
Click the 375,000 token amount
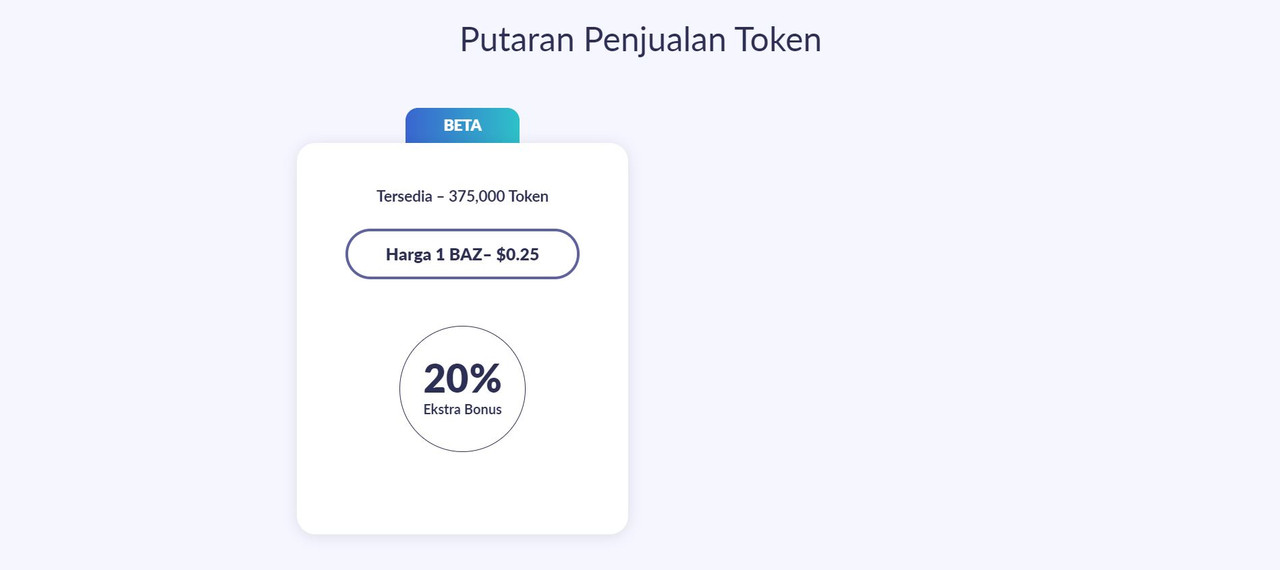tap(477, 196)
